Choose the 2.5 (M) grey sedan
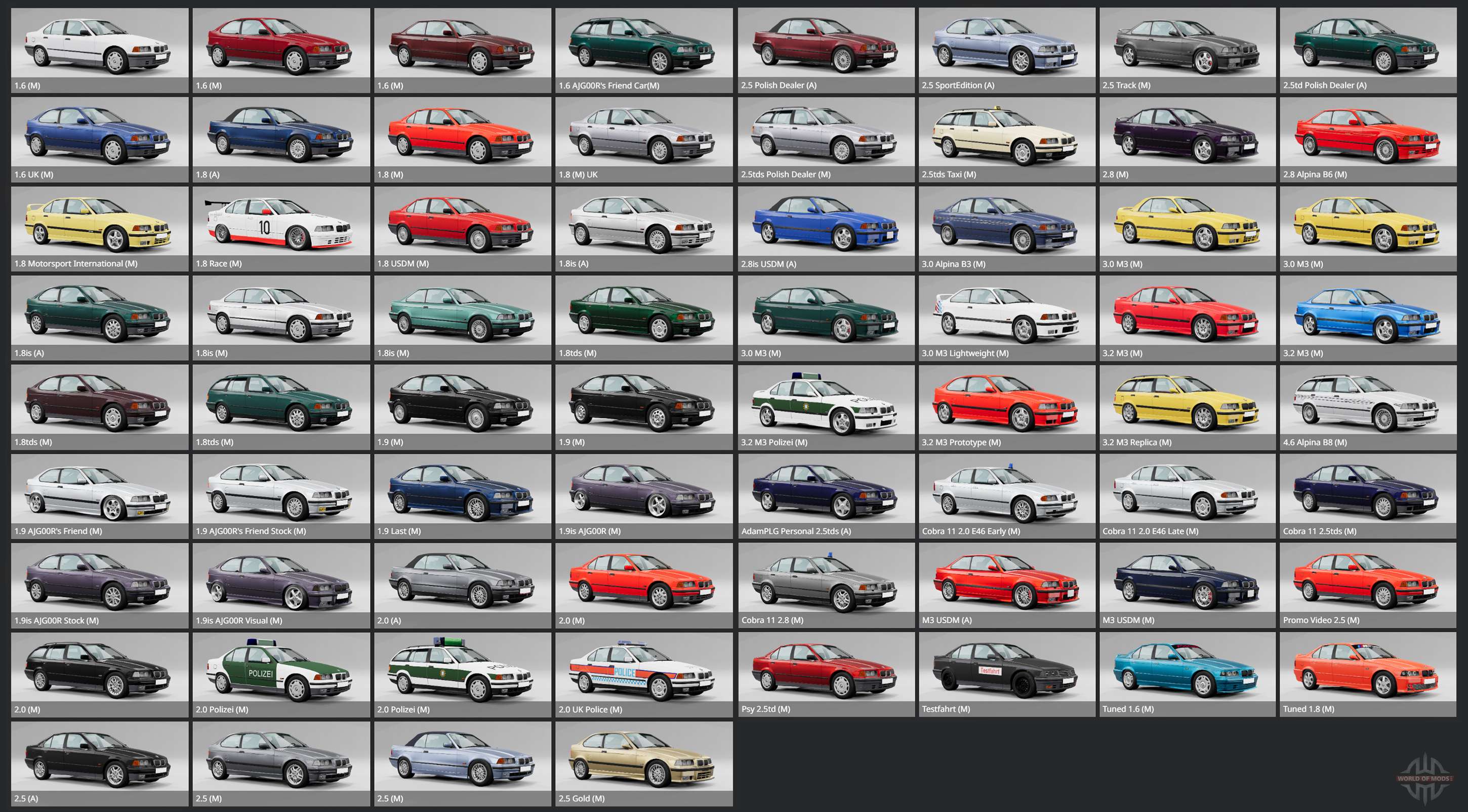 (x=281, y=764)
